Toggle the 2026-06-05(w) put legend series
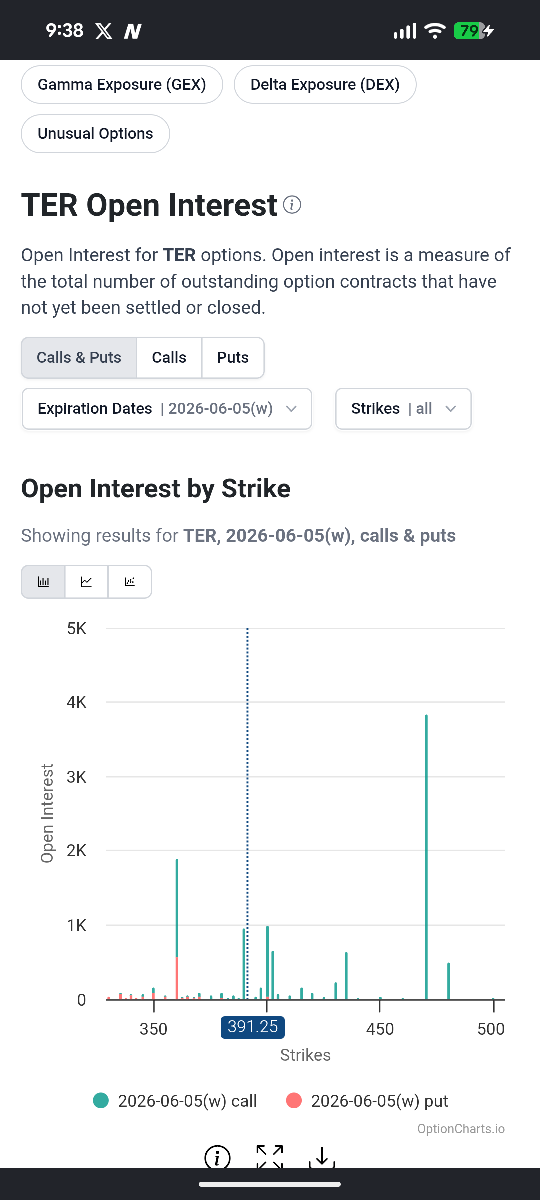Viewport: 540px width, 1200px height. [367, 1101]
